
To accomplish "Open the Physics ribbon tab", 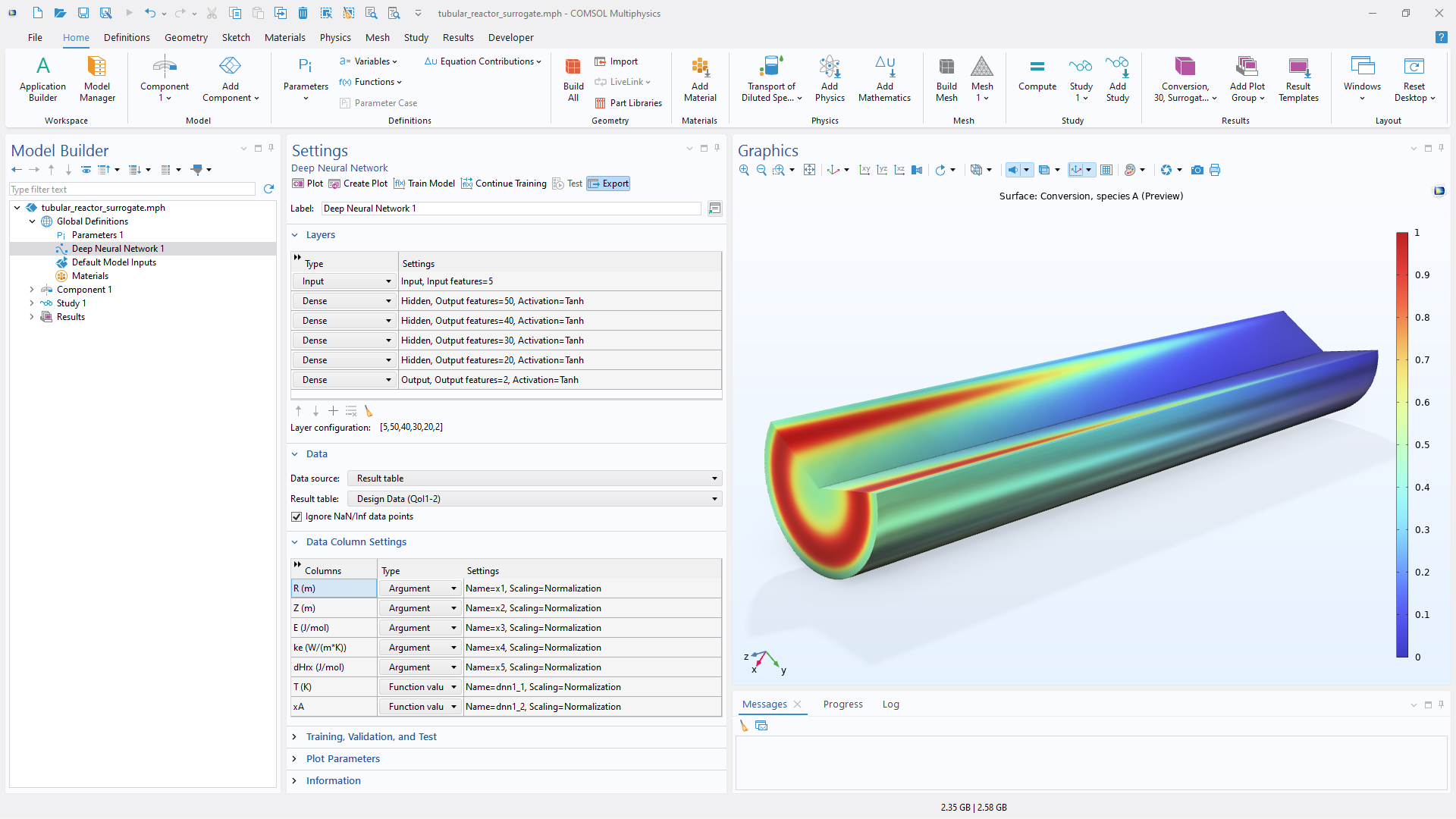I will coord(334,37).
